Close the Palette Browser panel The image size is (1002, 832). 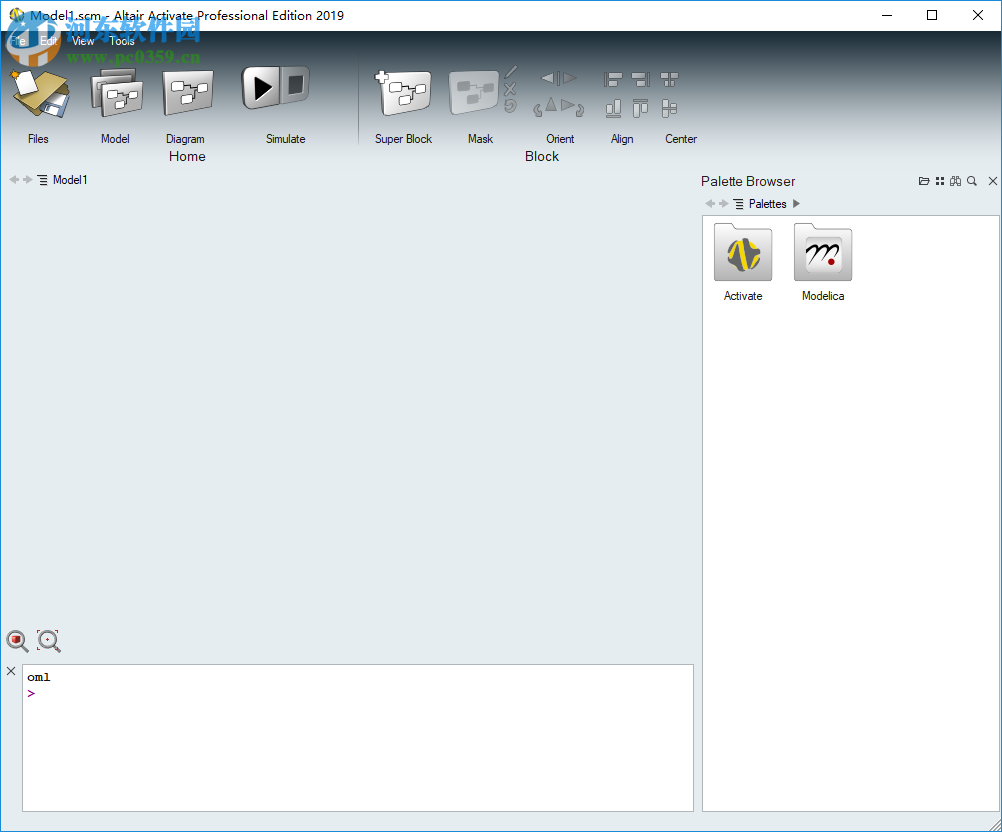(992, 181)
